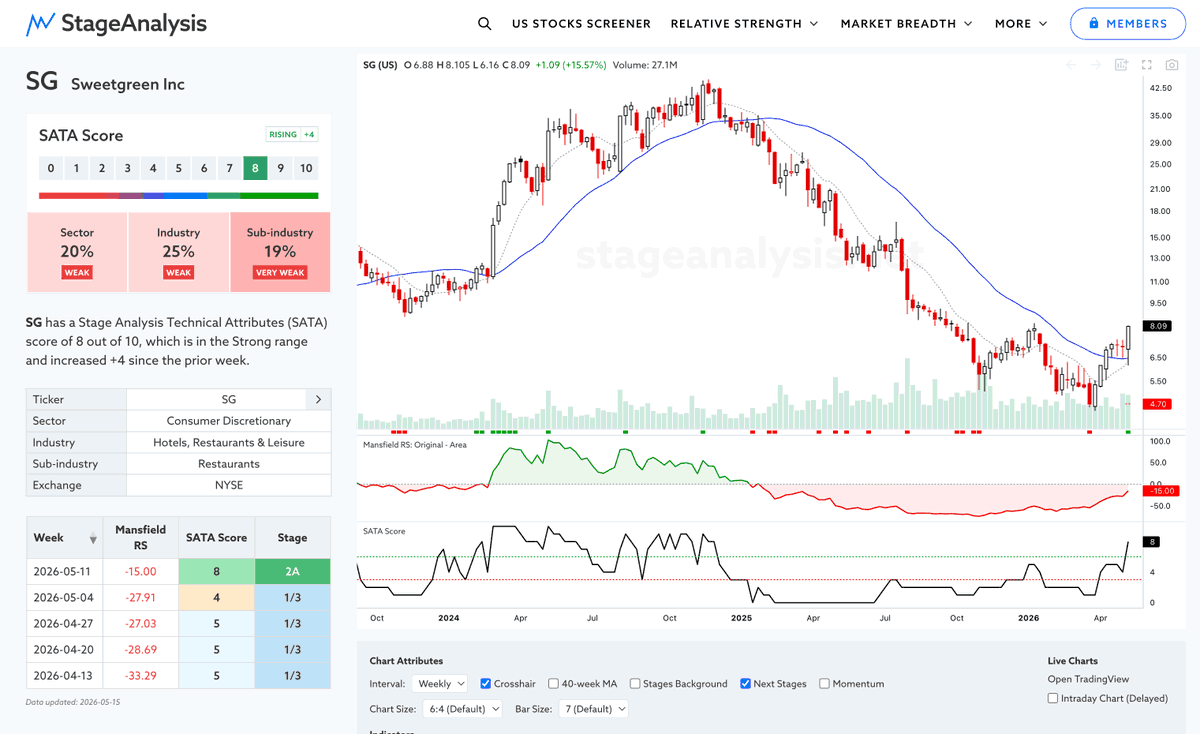
Task: Open the add indicator chart icon
Action: coord(1122,65)
